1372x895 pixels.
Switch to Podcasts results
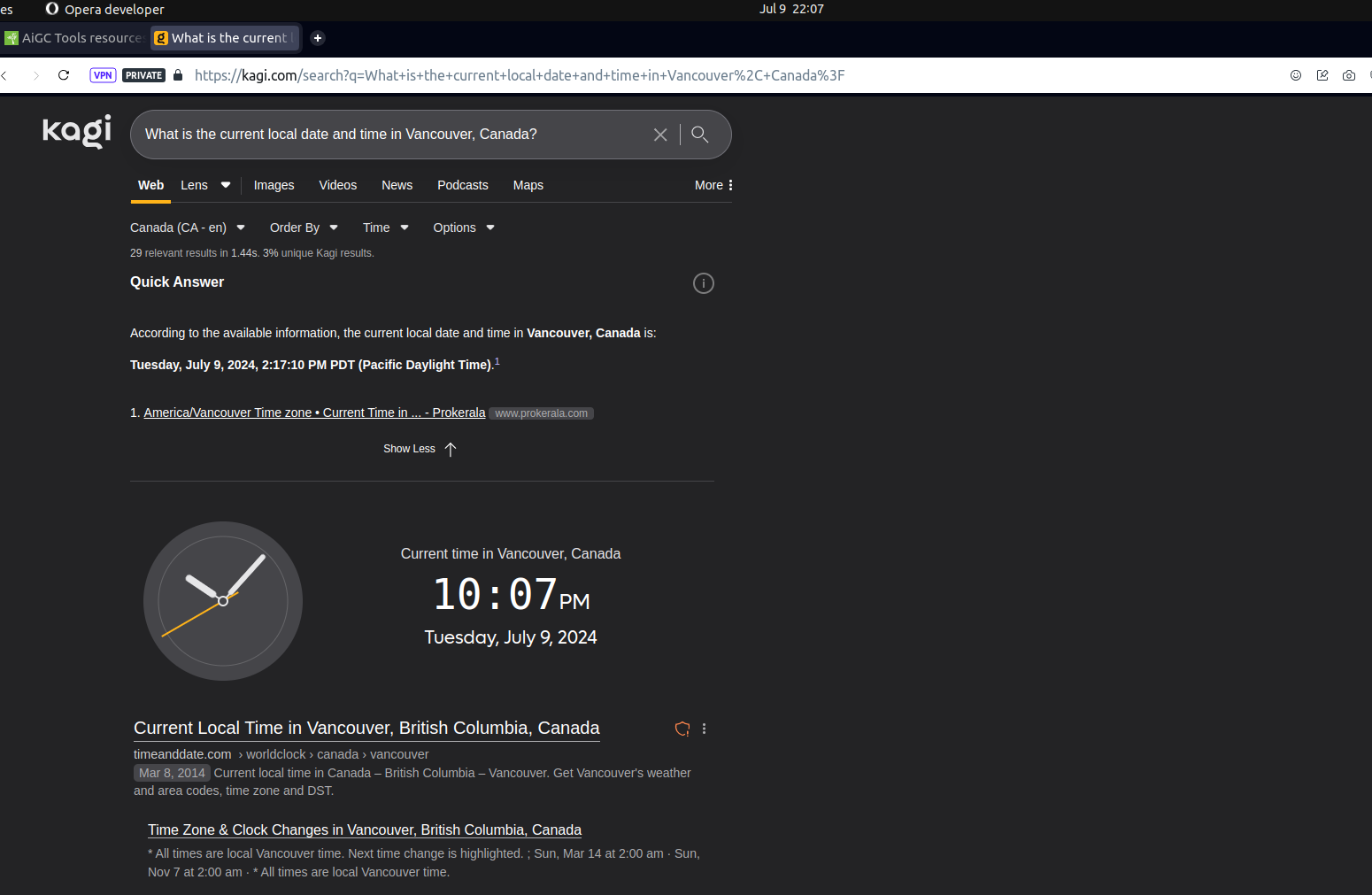463,185
